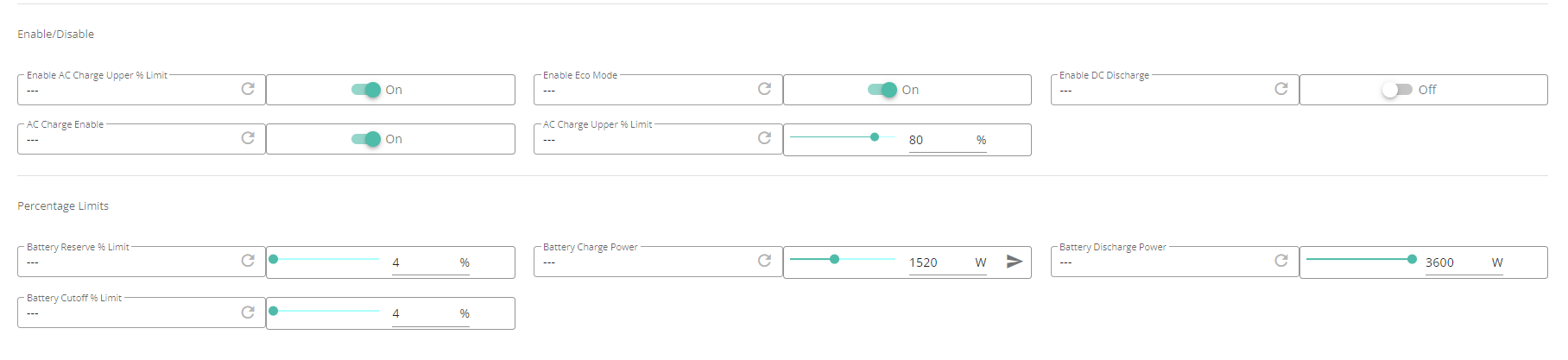
Task: Refresh the AC Charge Upper % Limit value
Action: click(x=764, y=138)
